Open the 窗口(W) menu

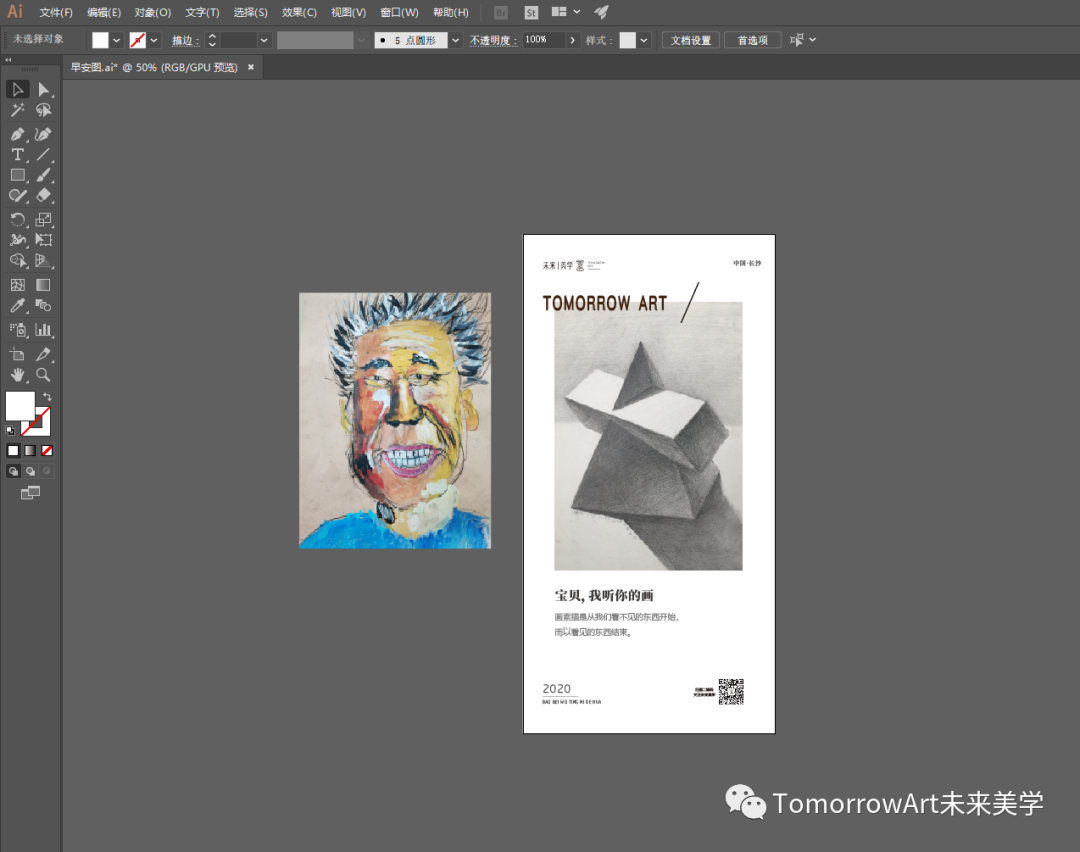[399, 12]
